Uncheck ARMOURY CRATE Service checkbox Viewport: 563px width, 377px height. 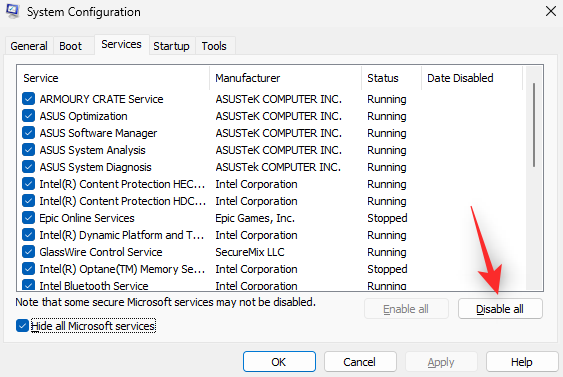pos(28,99)
